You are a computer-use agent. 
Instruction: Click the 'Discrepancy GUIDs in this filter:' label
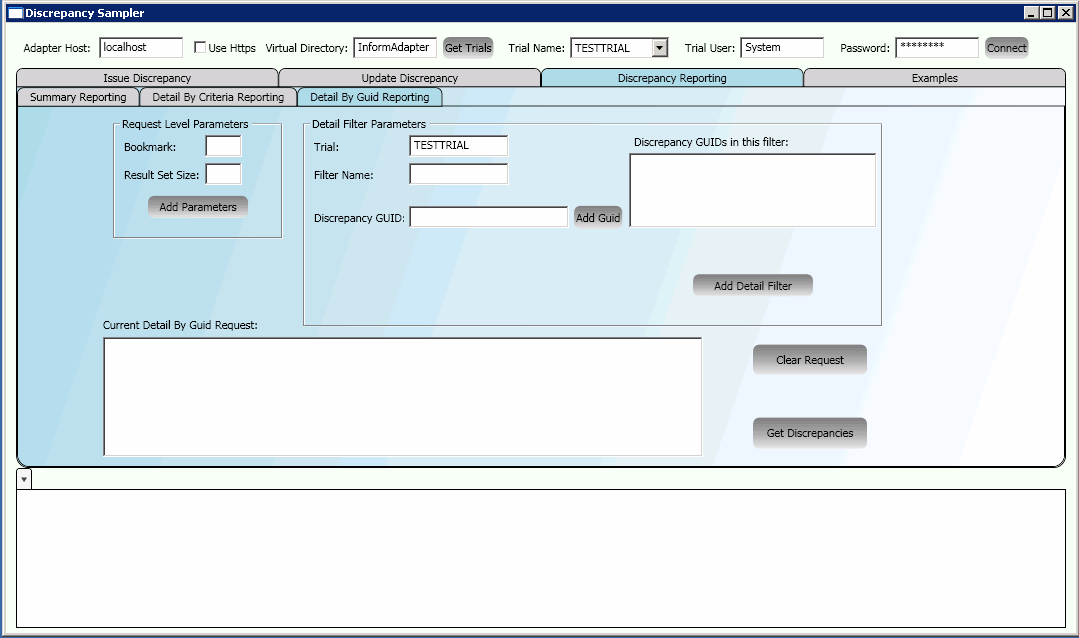(711, 142)
